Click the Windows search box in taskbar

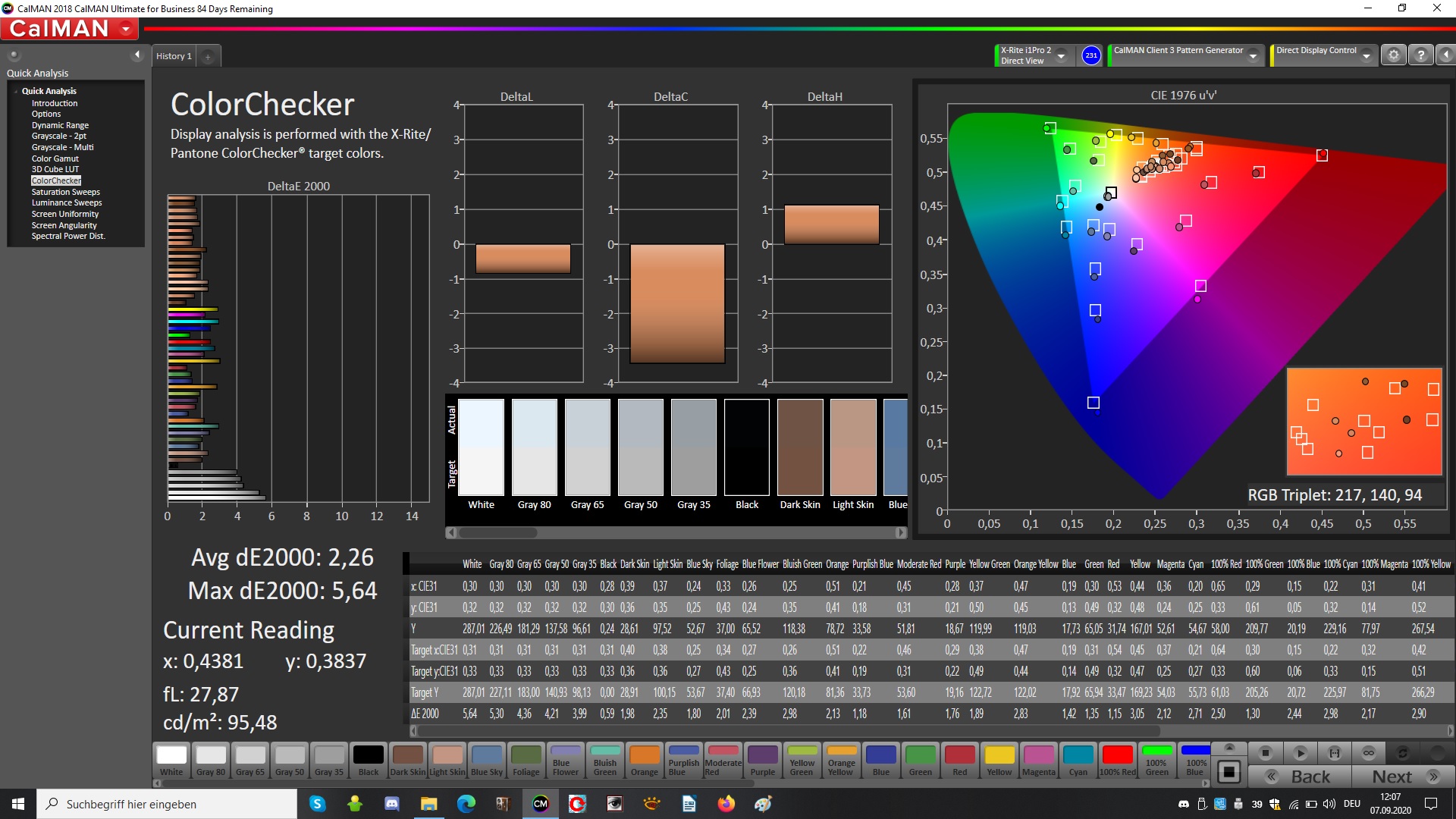(167, 804)
